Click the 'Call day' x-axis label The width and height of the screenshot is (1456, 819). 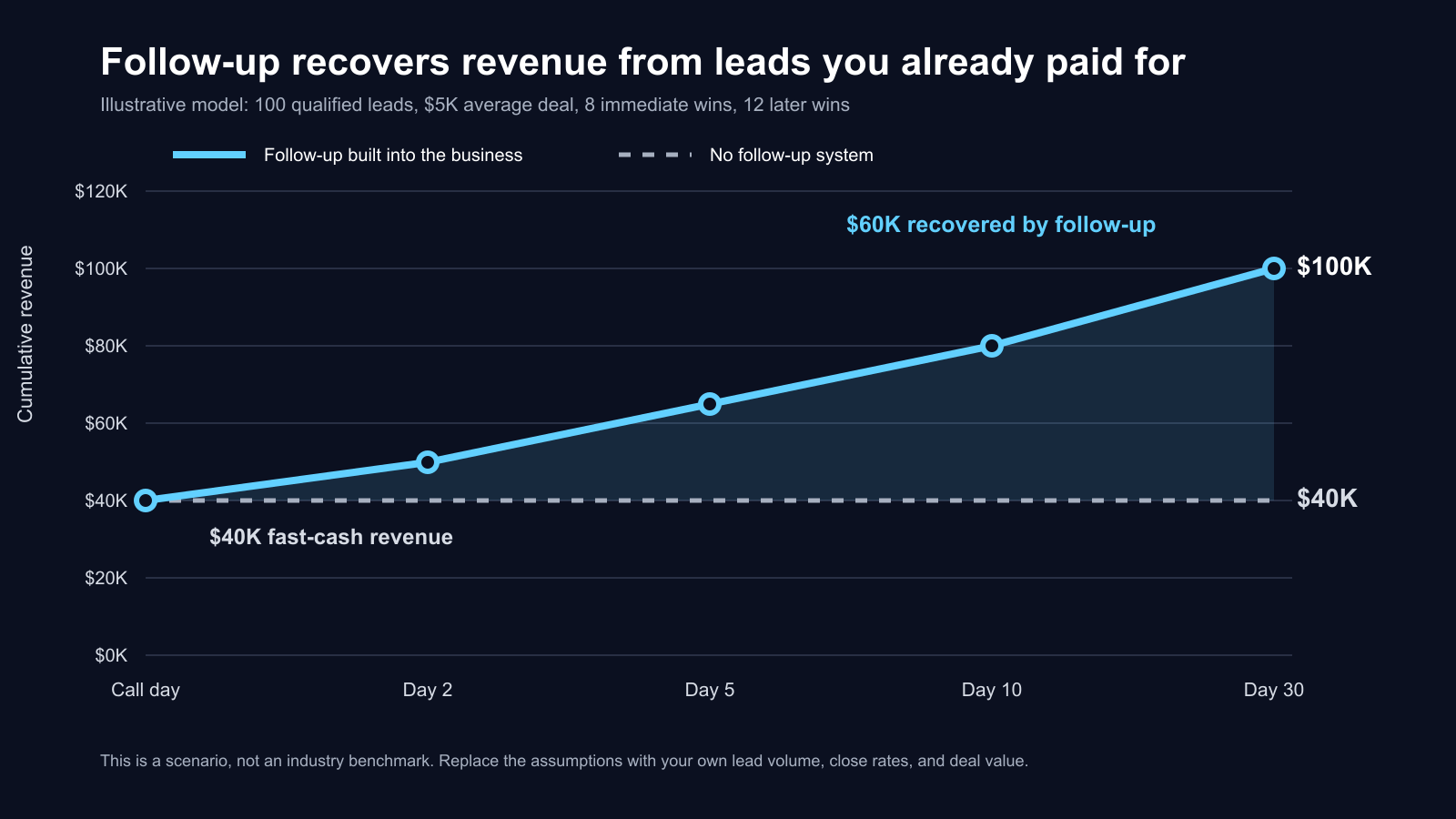pos(146,690)
